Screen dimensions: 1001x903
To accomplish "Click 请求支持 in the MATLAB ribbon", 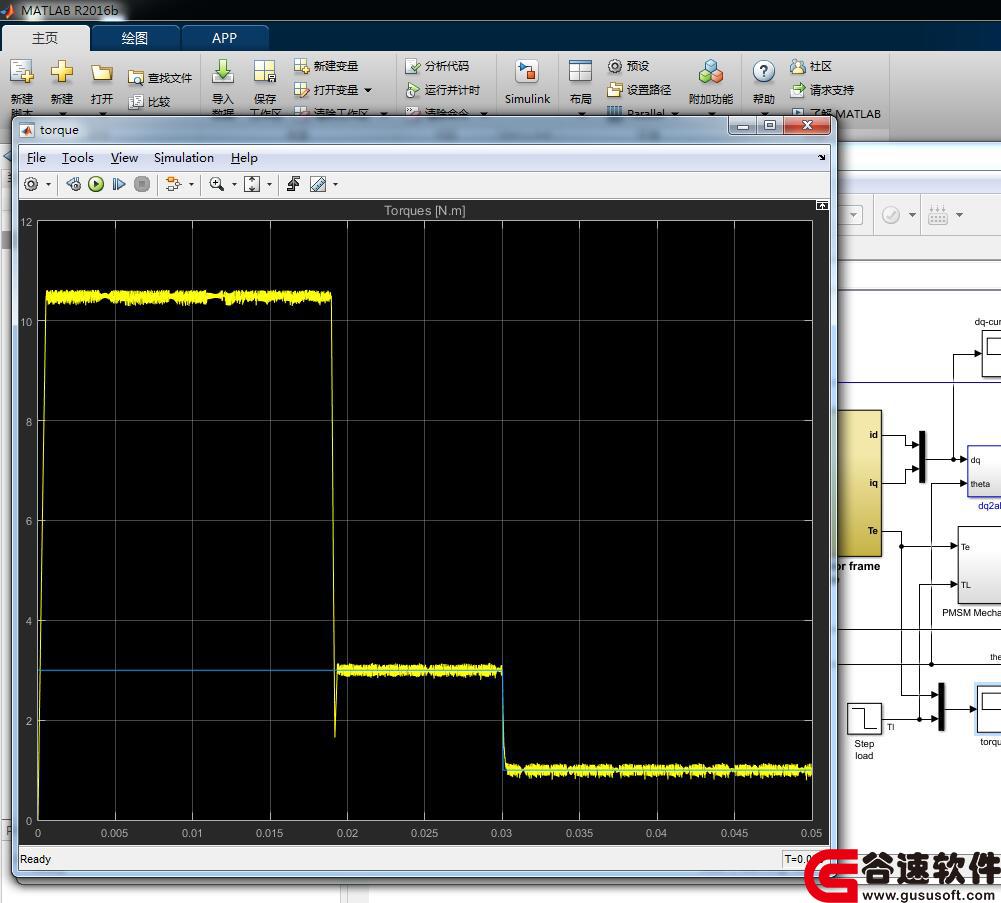I will point(822,90).
